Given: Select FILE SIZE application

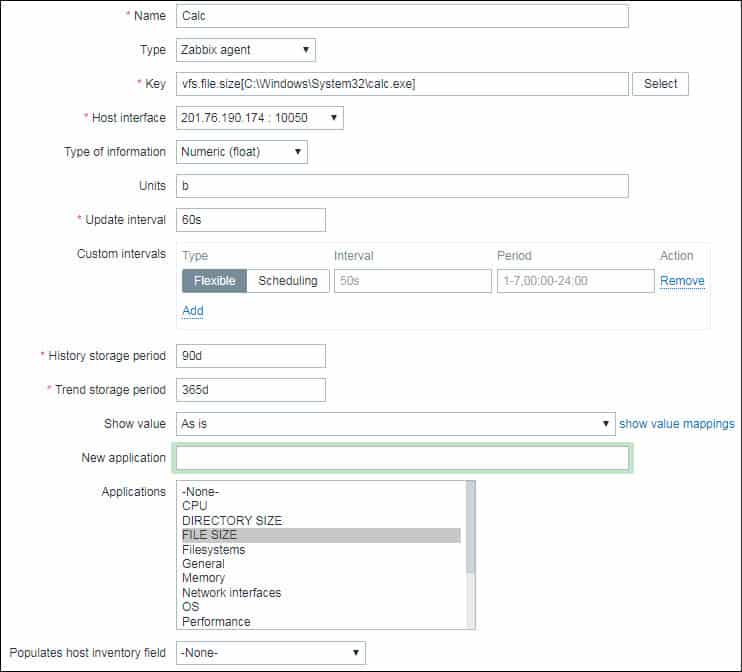Looking at the screenshot, I should (321, 535).
